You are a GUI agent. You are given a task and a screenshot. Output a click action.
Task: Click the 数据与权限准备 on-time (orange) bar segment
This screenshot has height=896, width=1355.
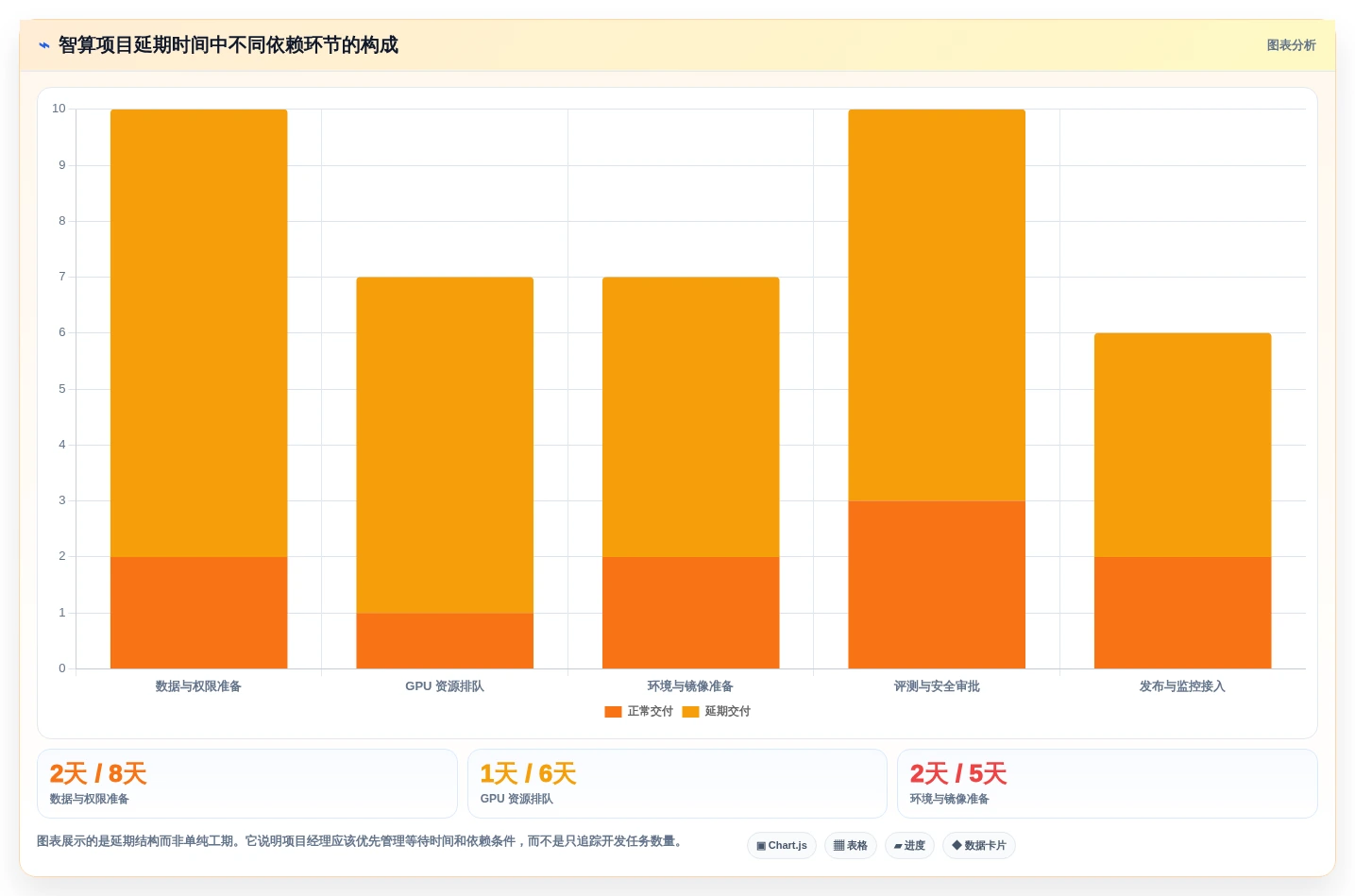pos(198,613)
